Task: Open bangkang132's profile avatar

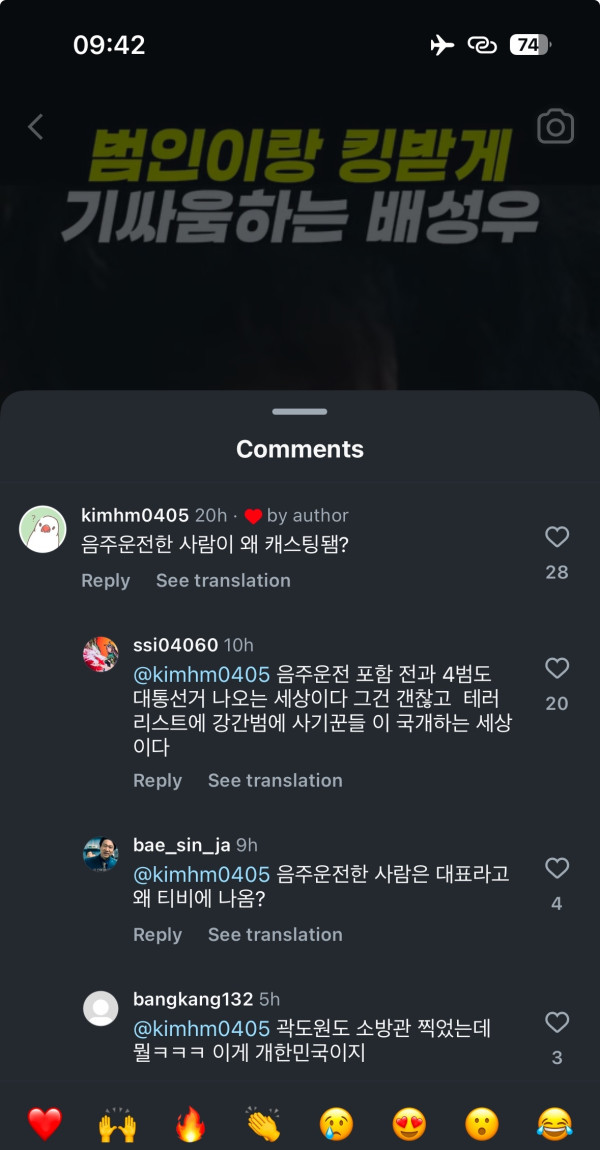Action: click(x=100, y=1008)
